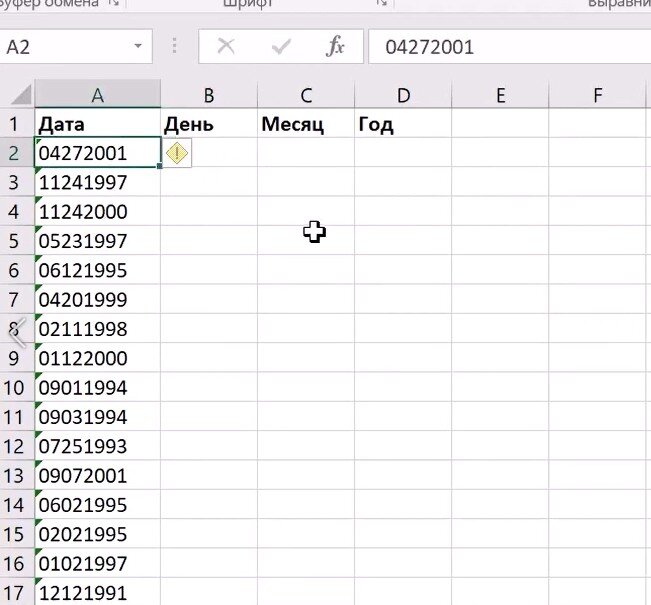Viewport: 651px width, 605px height.
Task: Click the Месяц header cell
Action: point(306,124)
